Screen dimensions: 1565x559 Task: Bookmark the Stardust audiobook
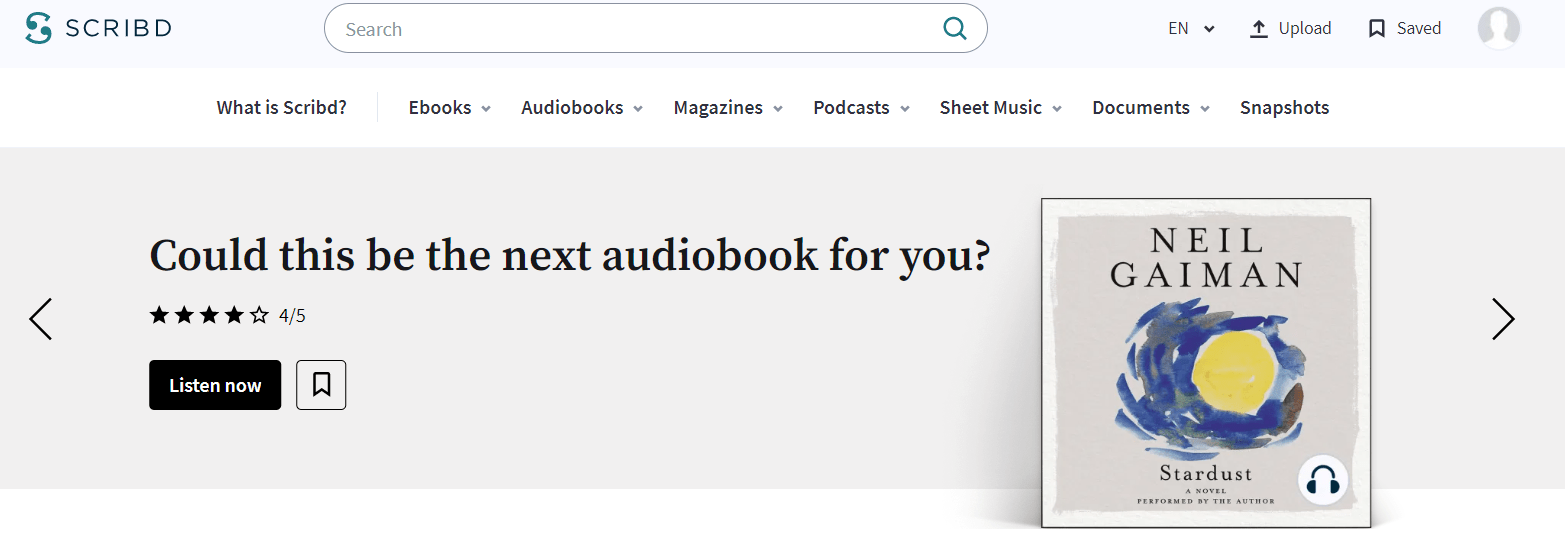(x=321, y=385)
